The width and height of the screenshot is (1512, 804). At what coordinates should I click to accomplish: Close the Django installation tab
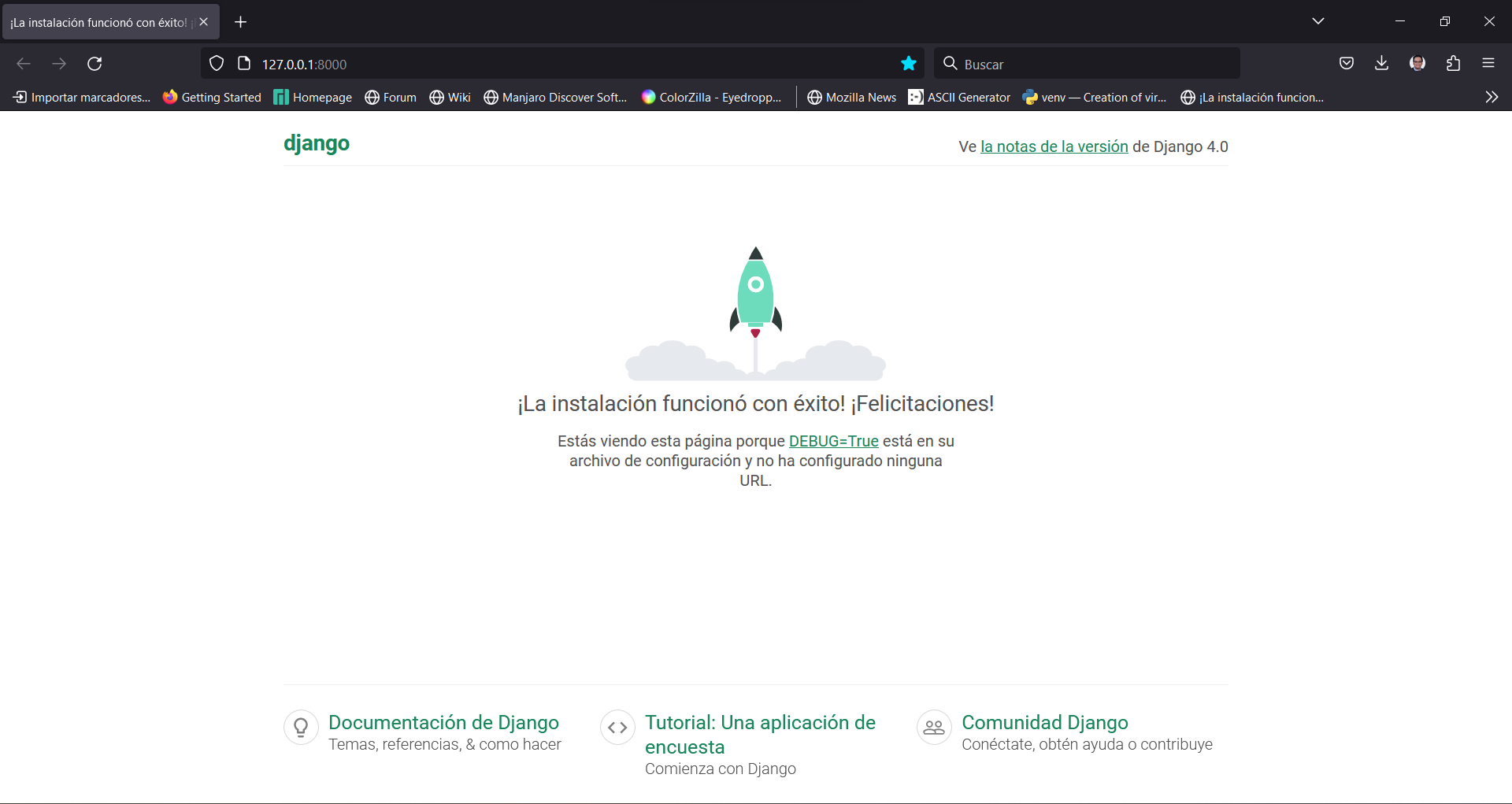coord(204,22)
